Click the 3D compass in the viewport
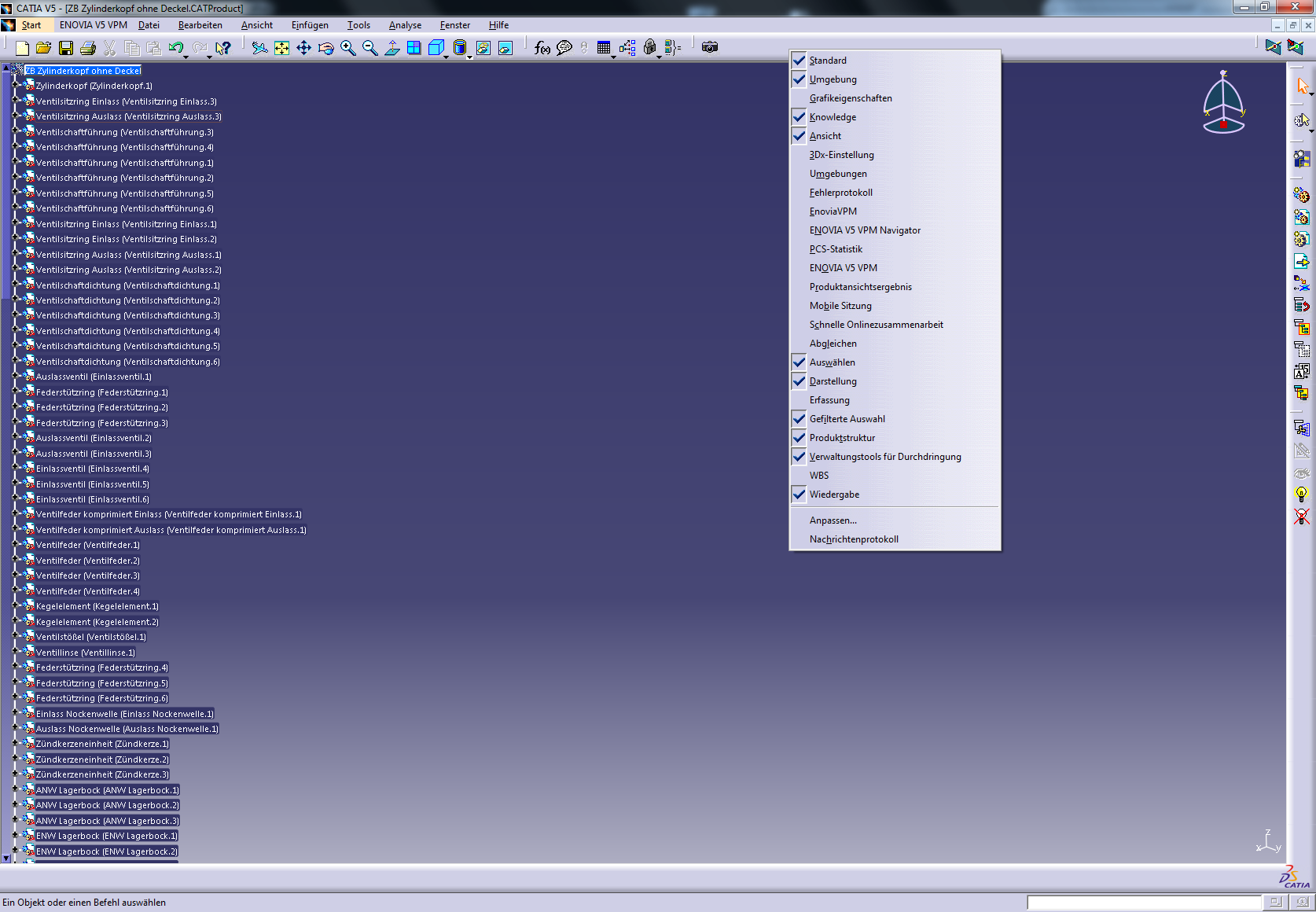The width and height of the screenshot is (1316, 912). (1223, 104)
